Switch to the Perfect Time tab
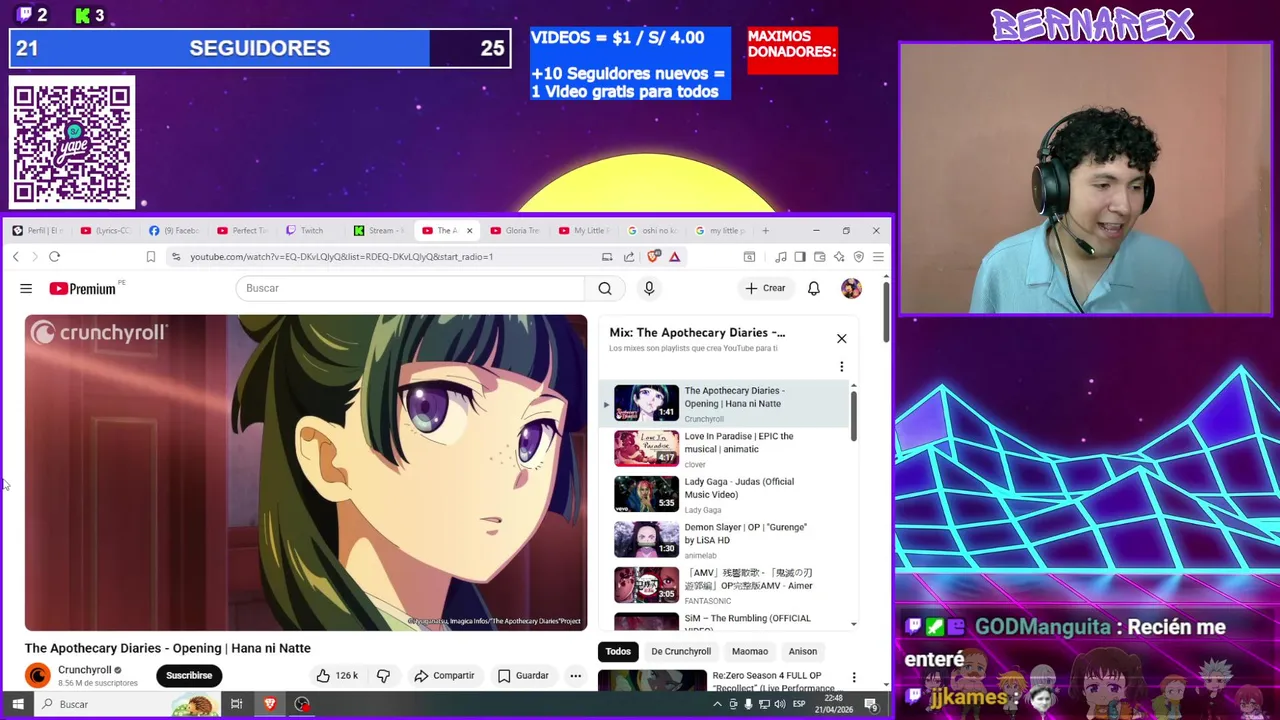 point(243,231)
